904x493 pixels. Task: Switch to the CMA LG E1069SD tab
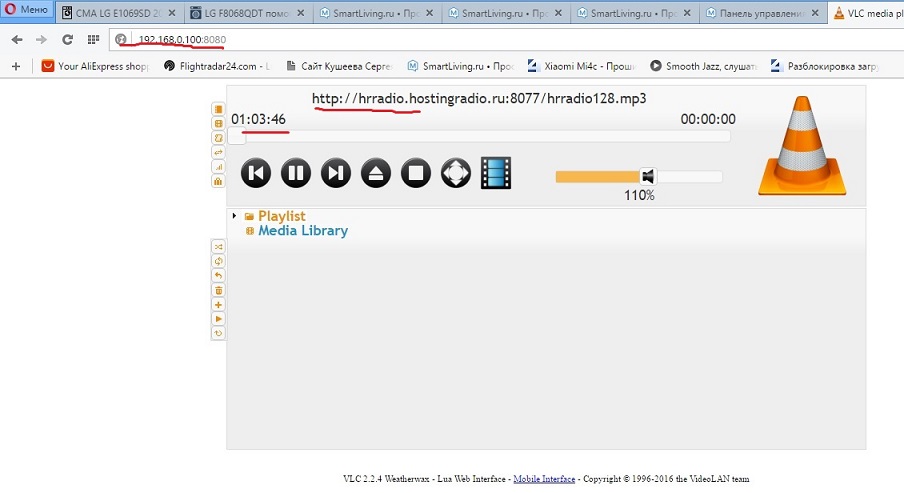(120, 13)
